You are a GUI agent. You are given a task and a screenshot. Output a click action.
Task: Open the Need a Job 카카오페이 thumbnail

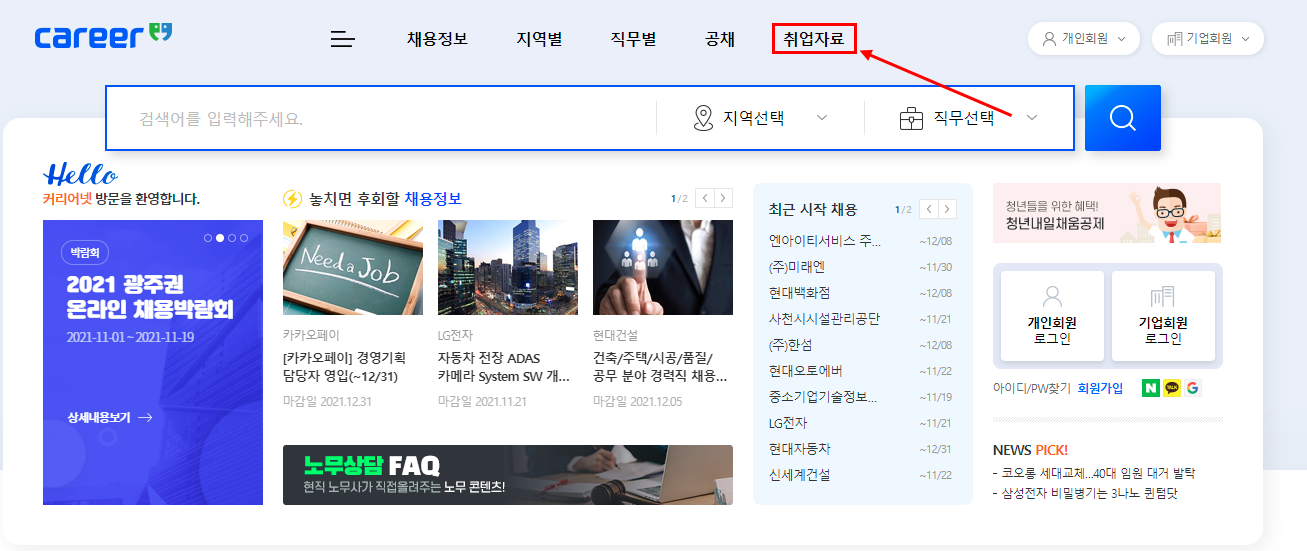pyautogui.click(x=353, y=268)
